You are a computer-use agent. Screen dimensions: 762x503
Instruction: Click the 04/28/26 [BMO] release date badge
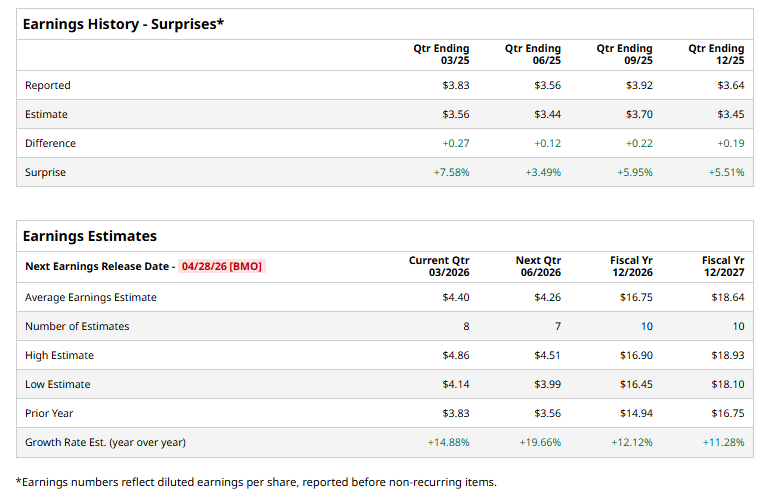(x=221, y=267)
